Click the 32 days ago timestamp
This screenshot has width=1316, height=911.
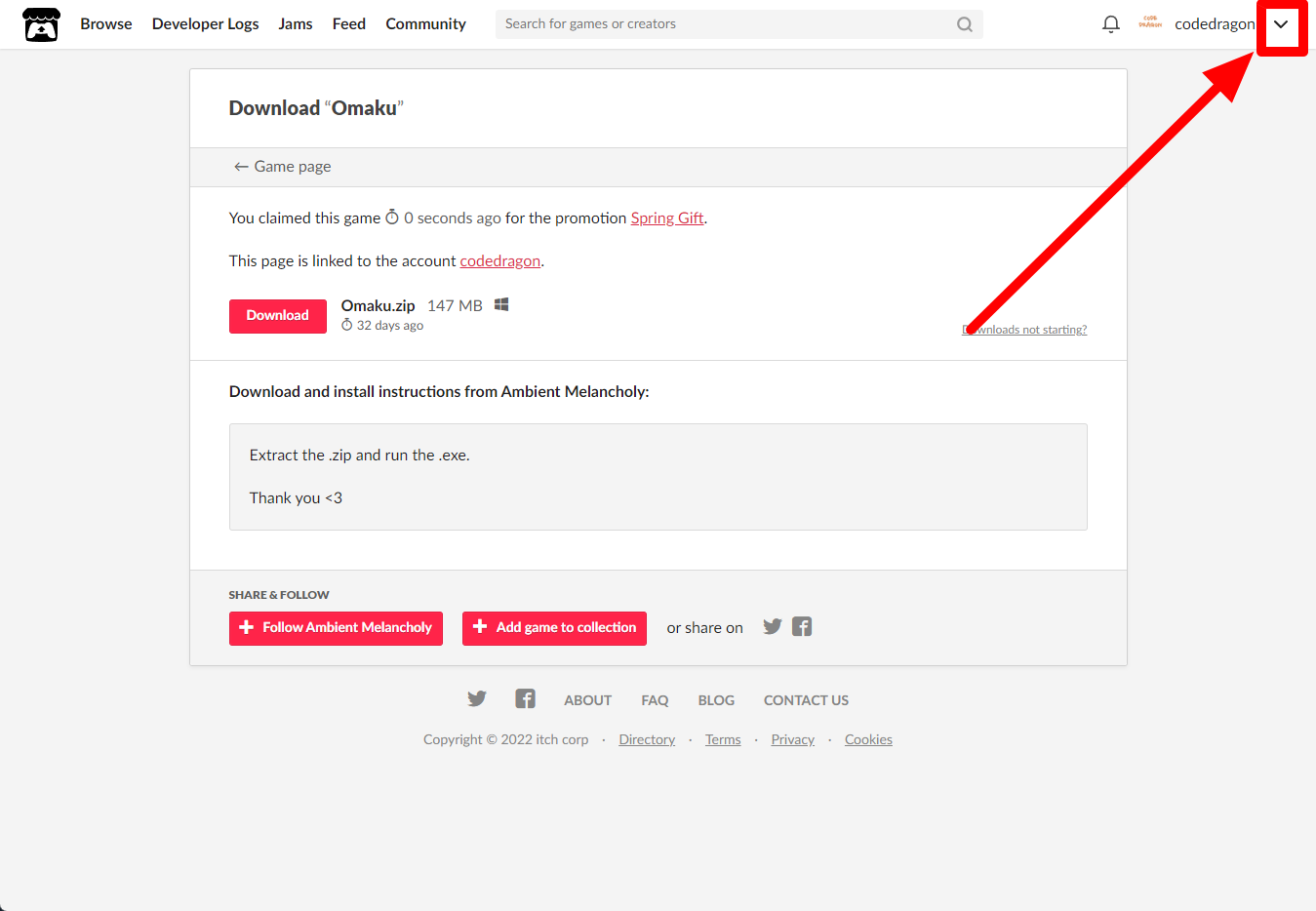click(x=382, y=326)
